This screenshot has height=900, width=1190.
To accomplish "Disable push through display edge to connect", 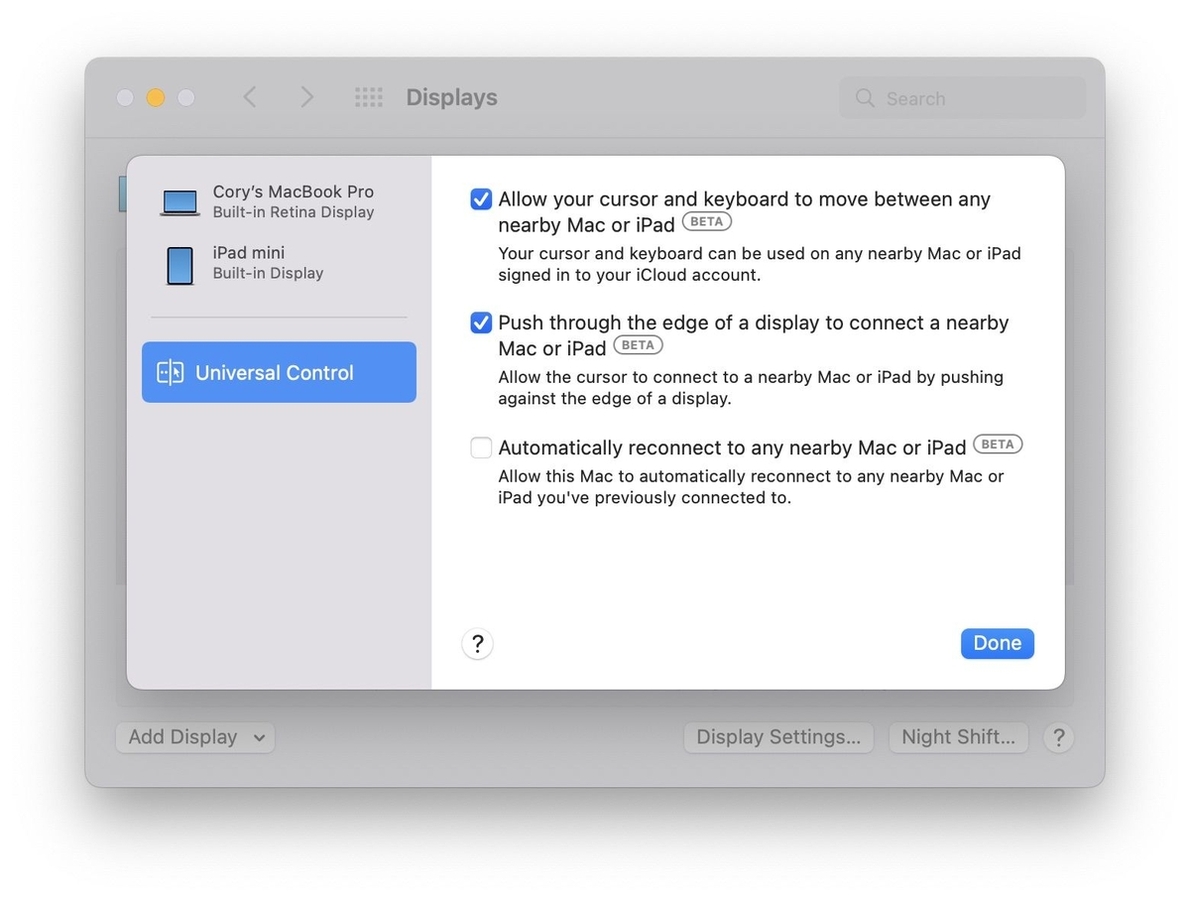I will (x=481, y=322).
